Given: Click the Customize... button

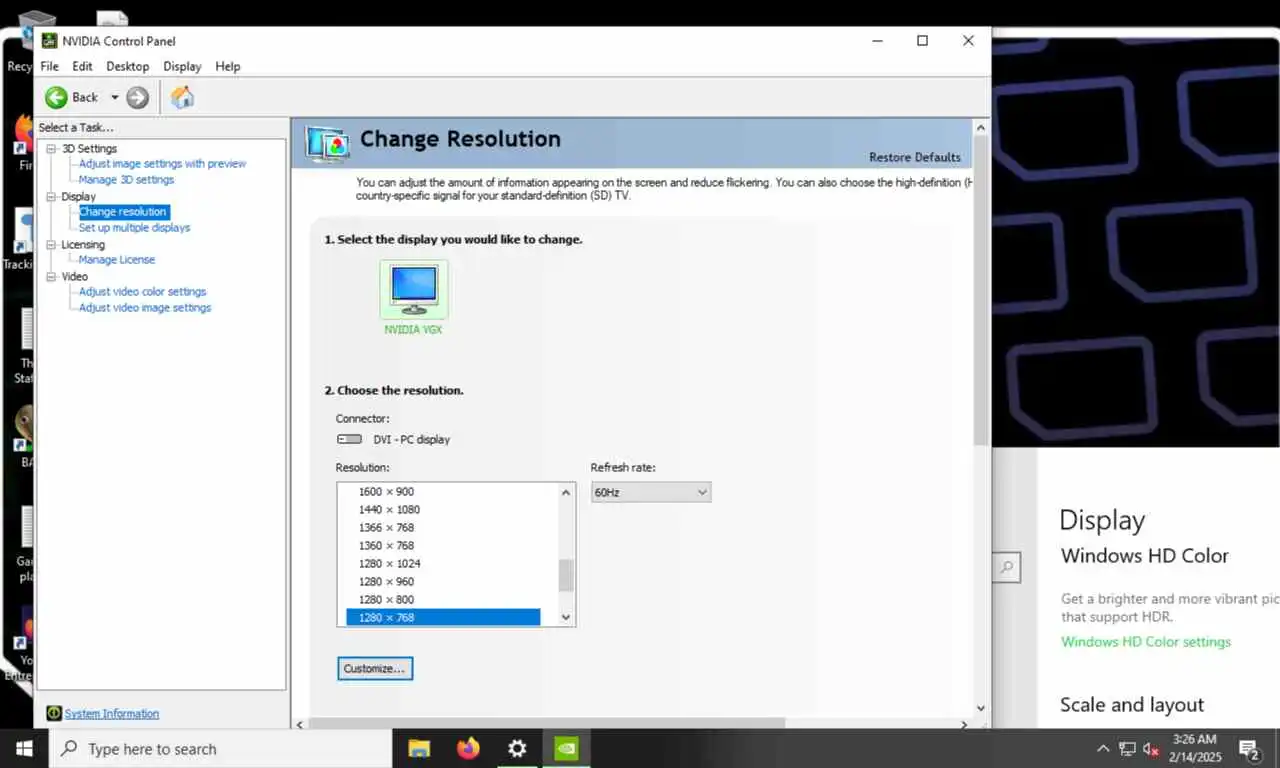Looking at the screenshot, I should 375,668.
